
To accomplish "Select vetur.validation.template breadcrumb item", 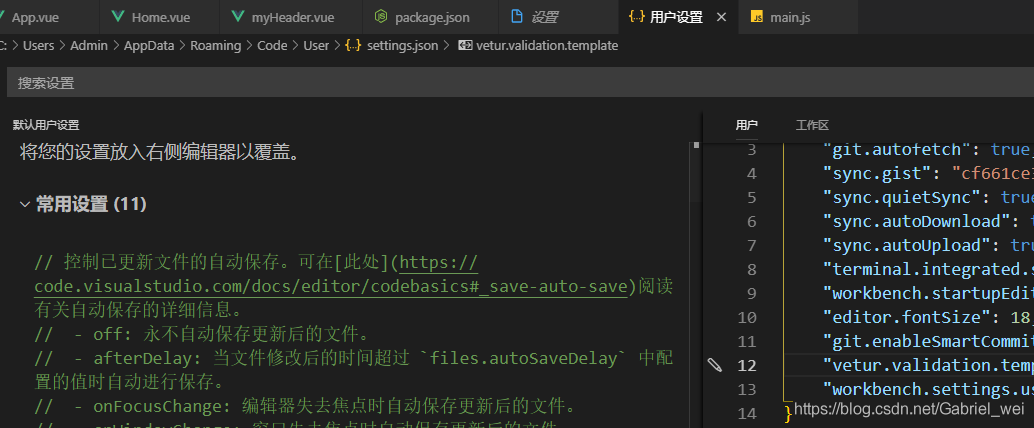I will 547,46.
